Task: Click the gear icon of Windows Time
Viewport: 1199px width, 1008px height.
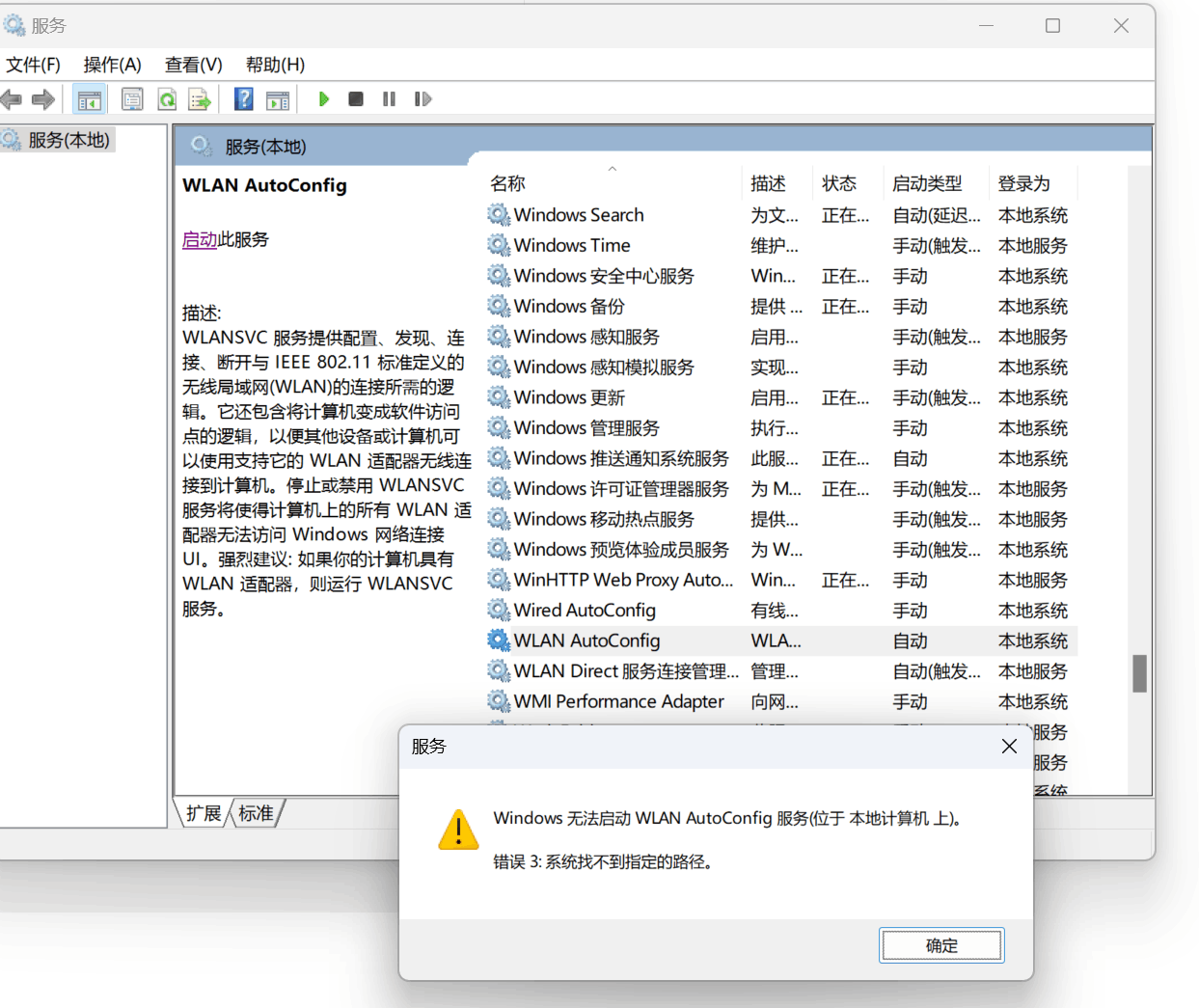Action: [498, 245]
